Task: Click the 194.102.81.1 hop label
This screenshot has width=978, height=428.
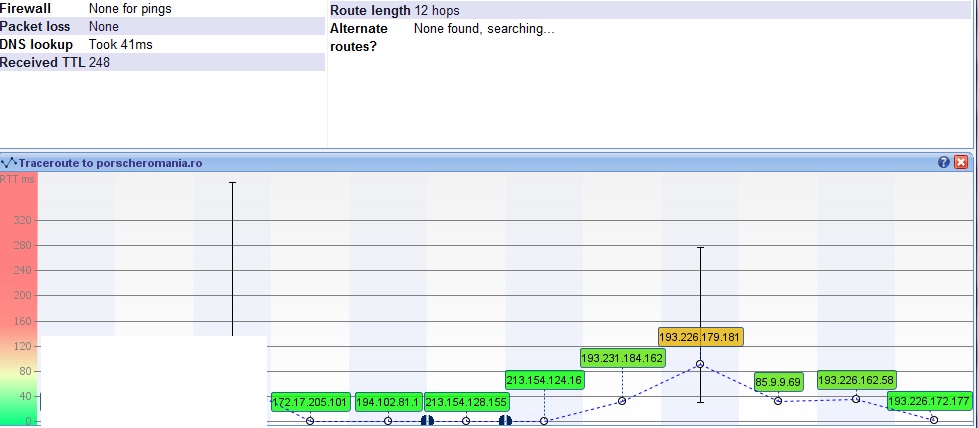Action: click(388, 402)
